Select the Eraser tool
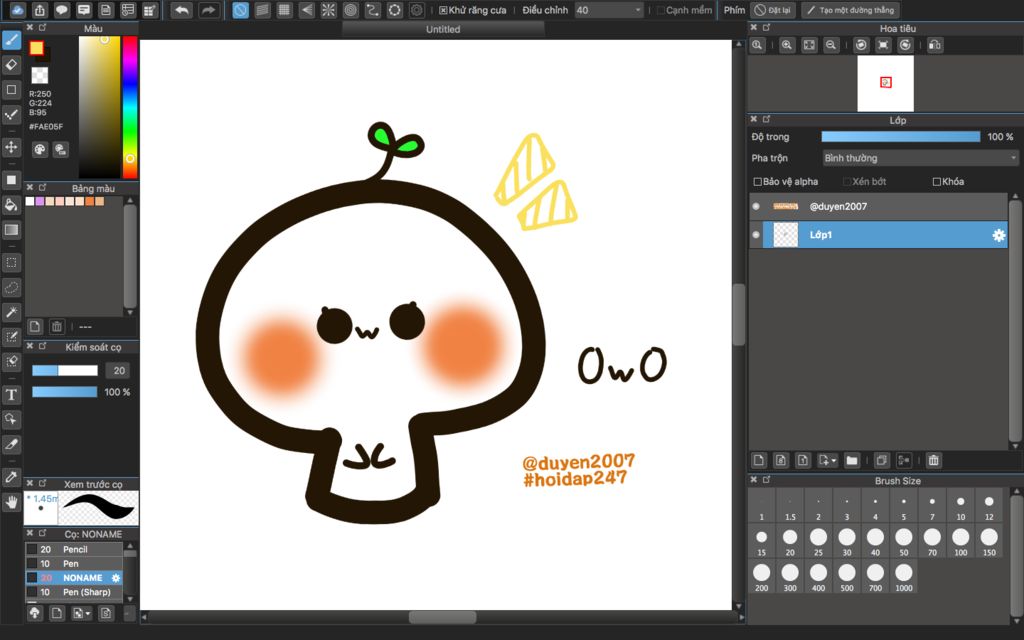Screen dimensions: 1024x640 point(12,65)
